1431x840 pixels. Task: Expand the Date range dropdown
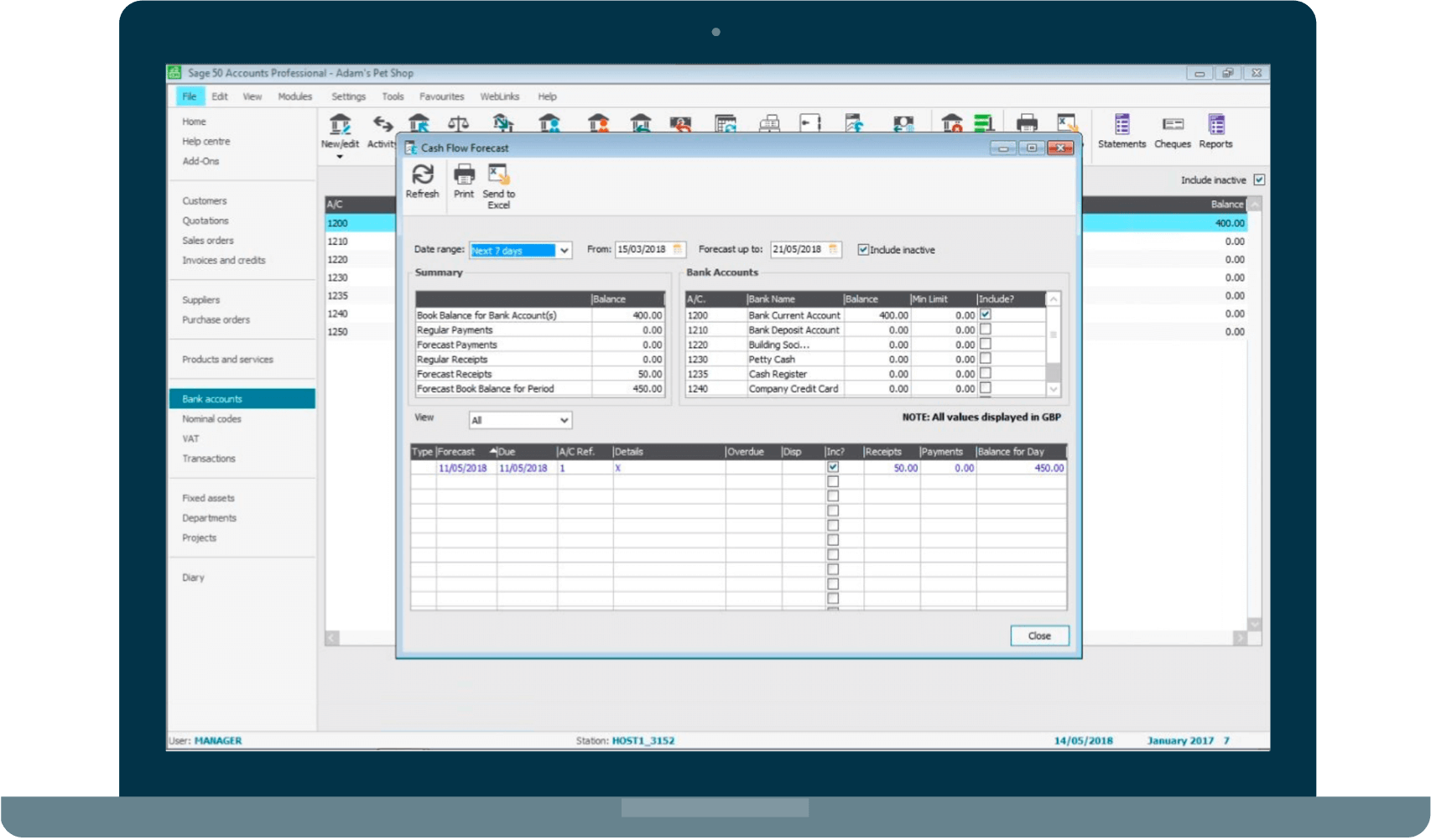click(565, 251)
